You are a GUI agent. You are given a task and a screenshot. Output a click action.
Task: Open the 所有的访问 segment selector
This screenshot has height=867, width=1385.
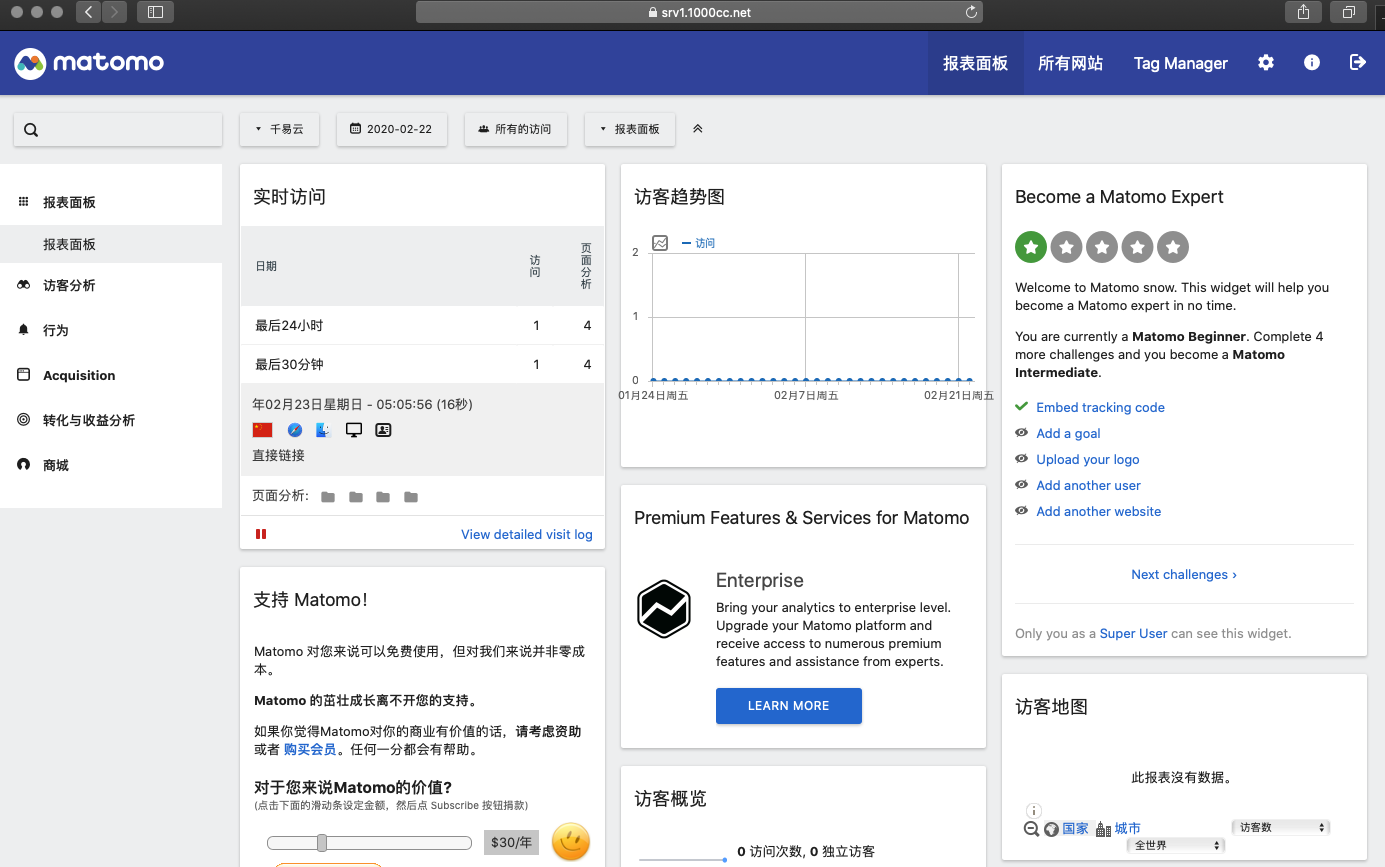(515, 129)
